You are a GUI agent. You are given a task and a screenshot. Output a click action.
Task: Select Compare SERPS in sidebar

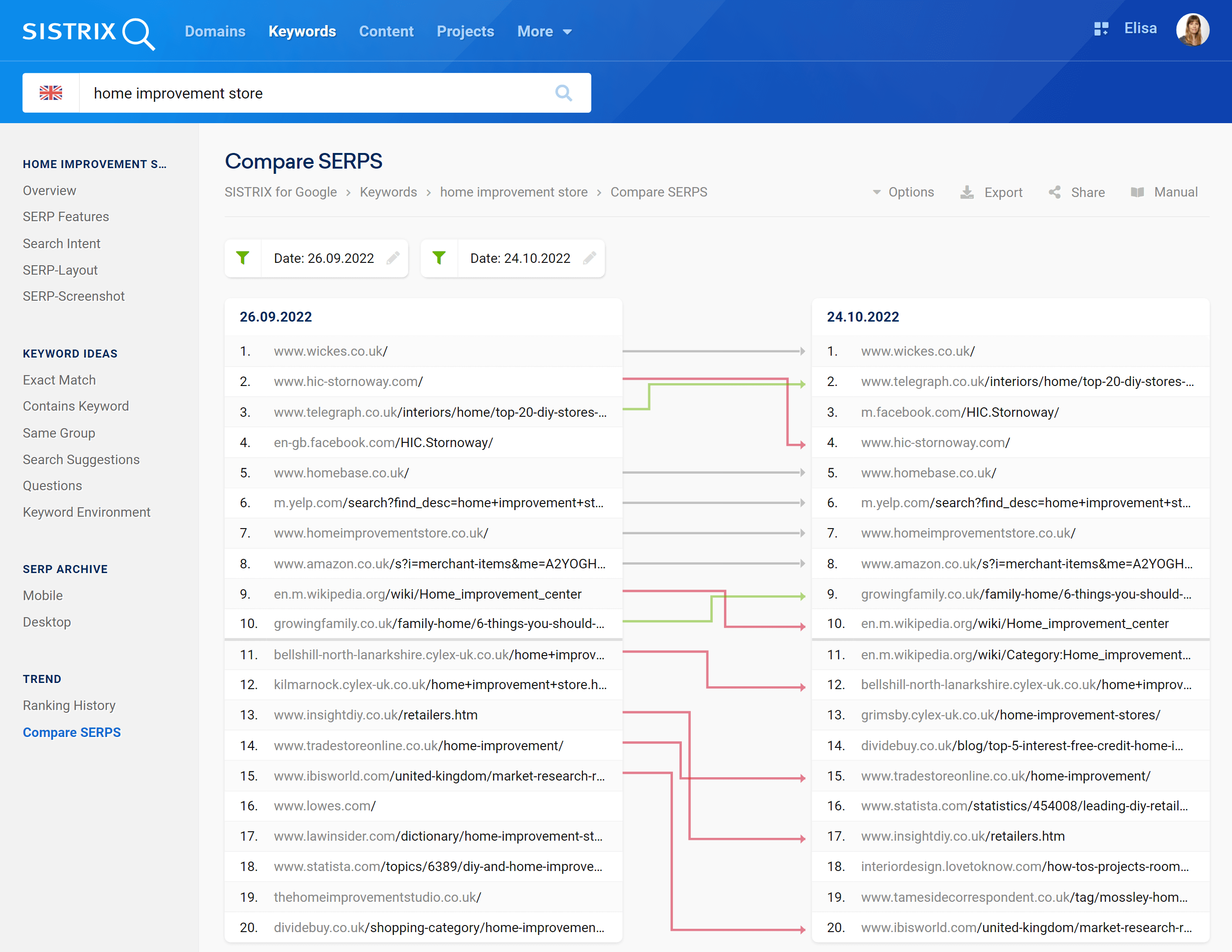[72, 732]
